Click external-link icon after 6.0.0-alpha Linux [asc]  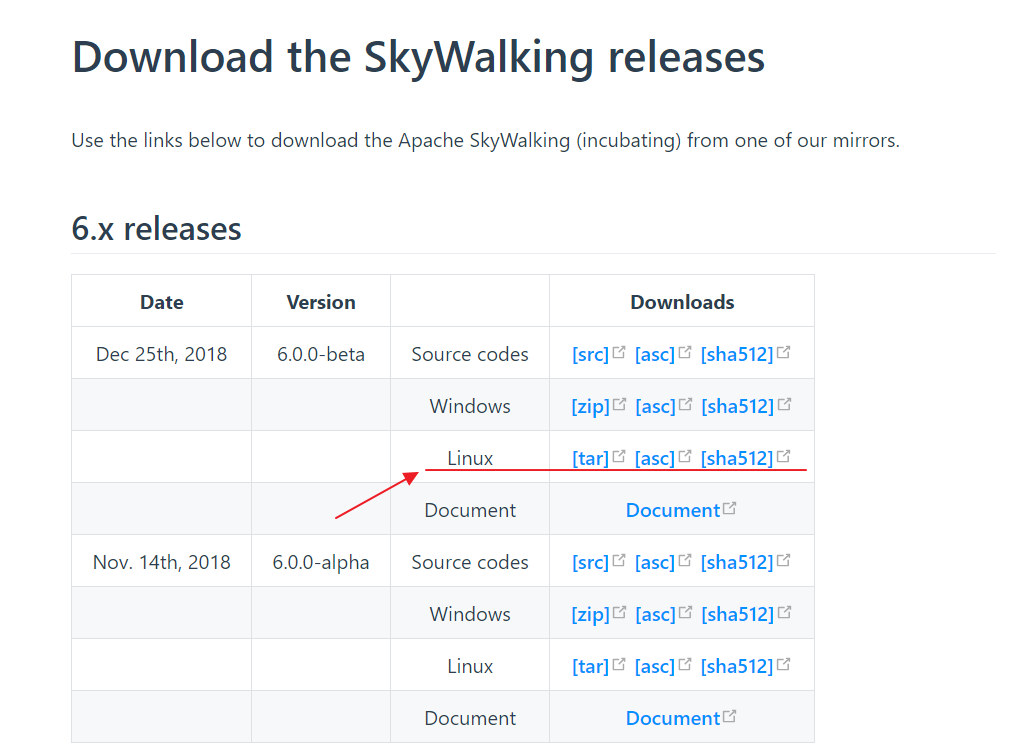point(685,663)
